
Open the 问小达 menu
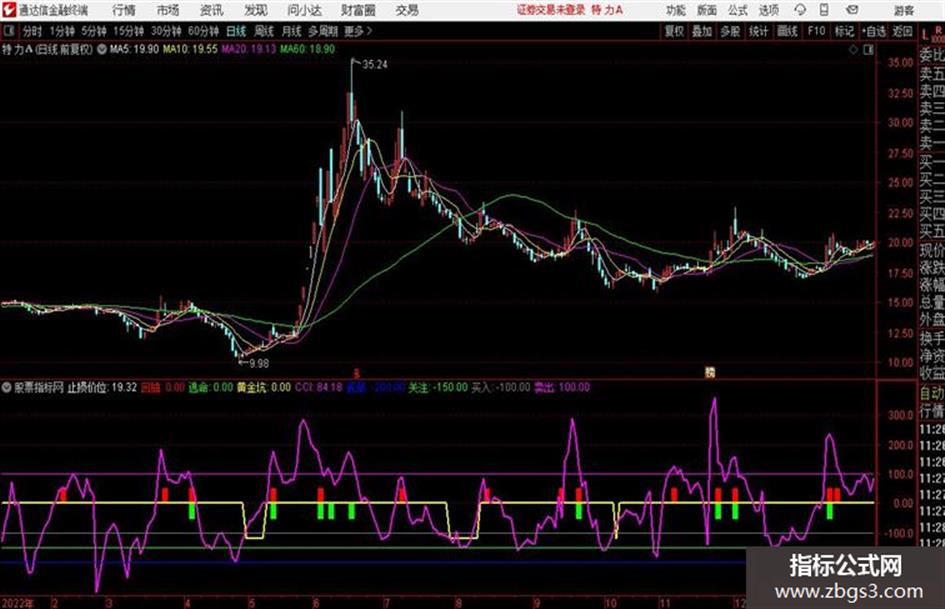click(304, 10)
